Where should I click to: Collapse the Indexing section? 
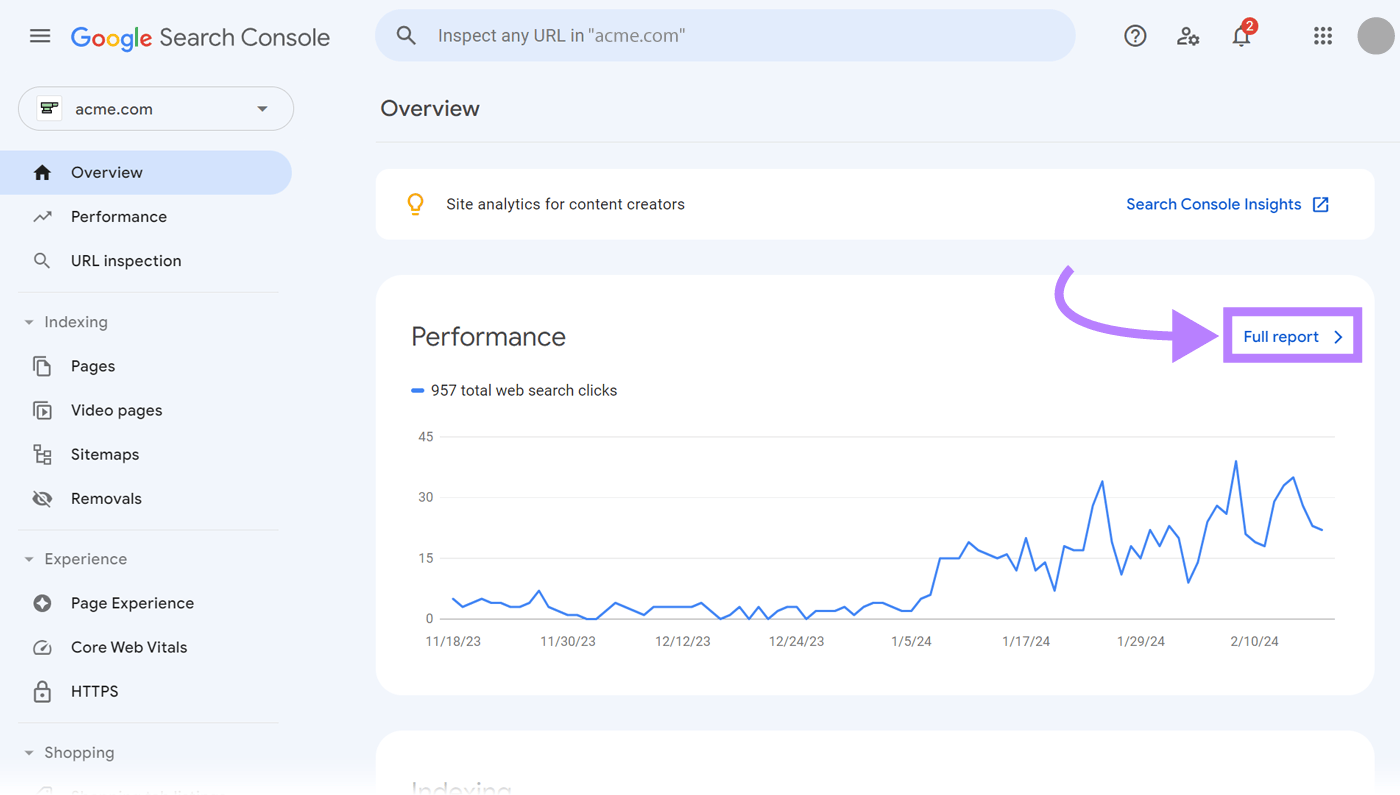coord(28,322)
